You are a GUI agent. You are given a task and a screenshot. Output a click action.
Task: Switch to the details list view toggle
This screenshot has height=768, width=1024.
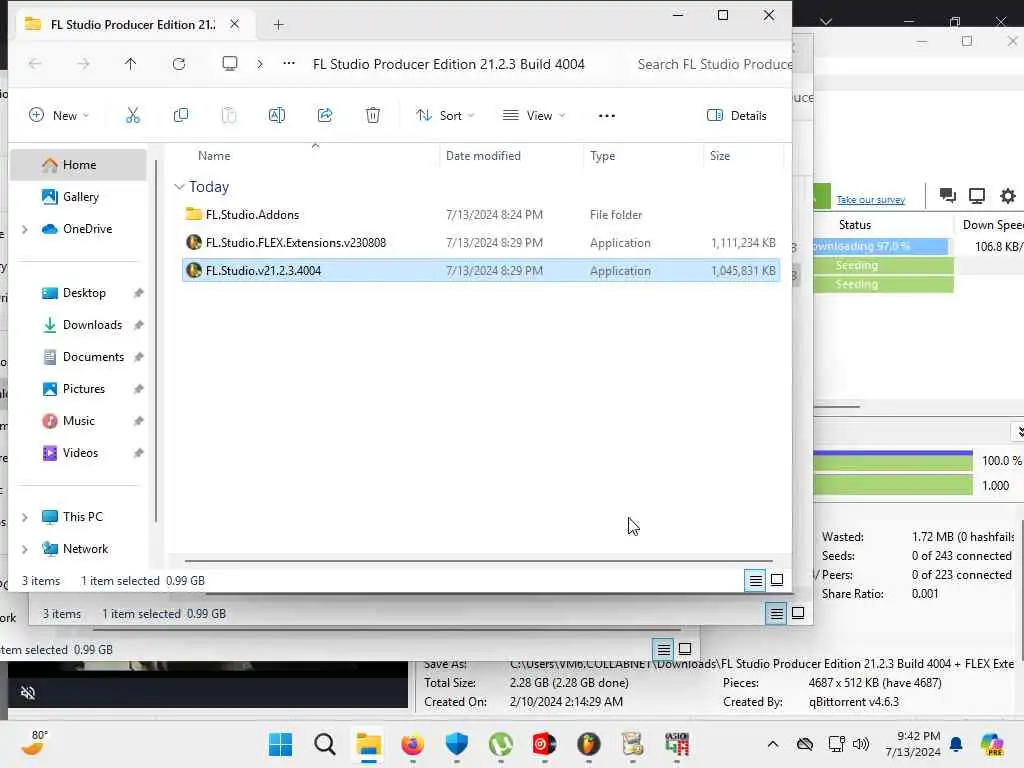[756, 580]
